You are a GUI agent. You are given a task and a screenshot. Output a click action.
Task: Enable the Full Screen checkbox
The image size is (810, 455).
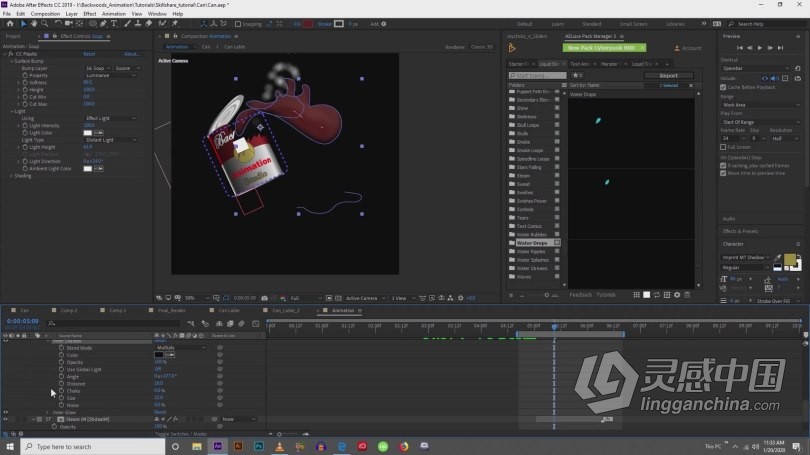(x=723, y=147)
